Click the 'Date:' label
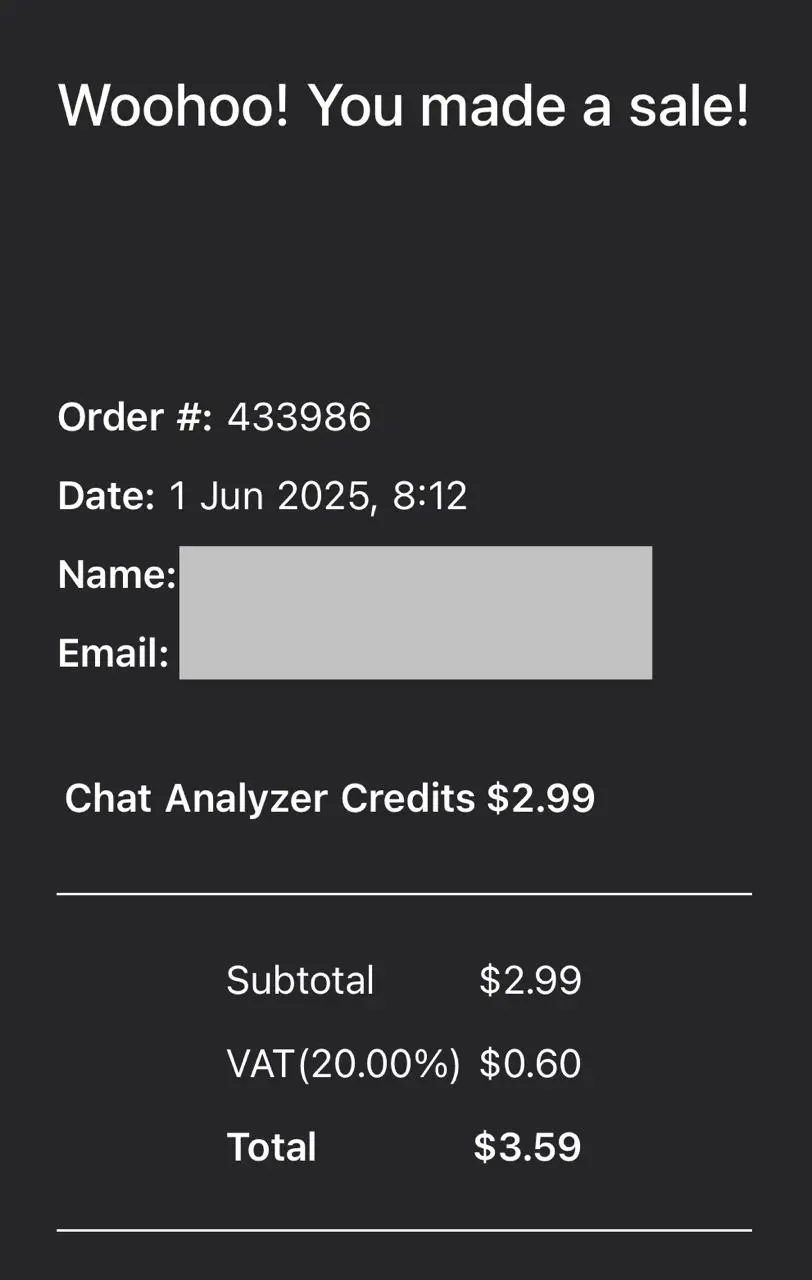 [106, 496]
